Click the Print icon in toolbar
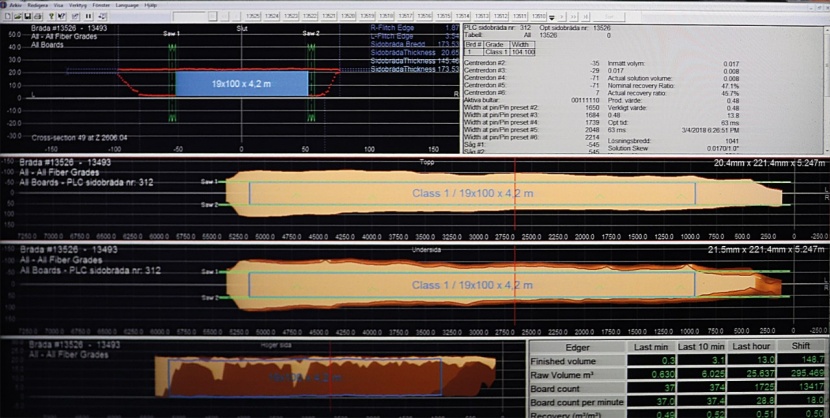 click(37, 16)
